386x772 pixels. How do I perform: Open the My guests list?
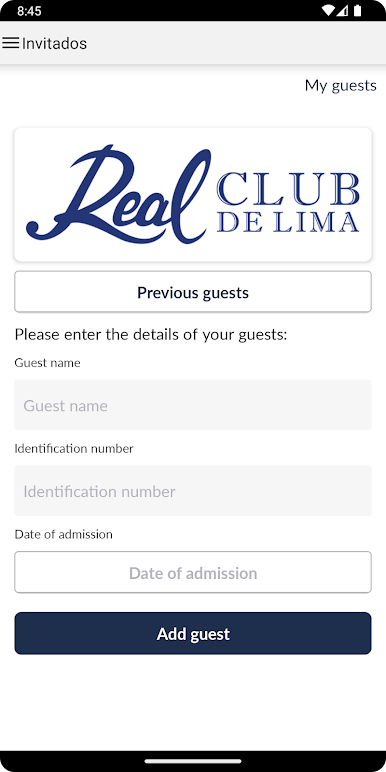pyautogui.click(x=341, y=85)
